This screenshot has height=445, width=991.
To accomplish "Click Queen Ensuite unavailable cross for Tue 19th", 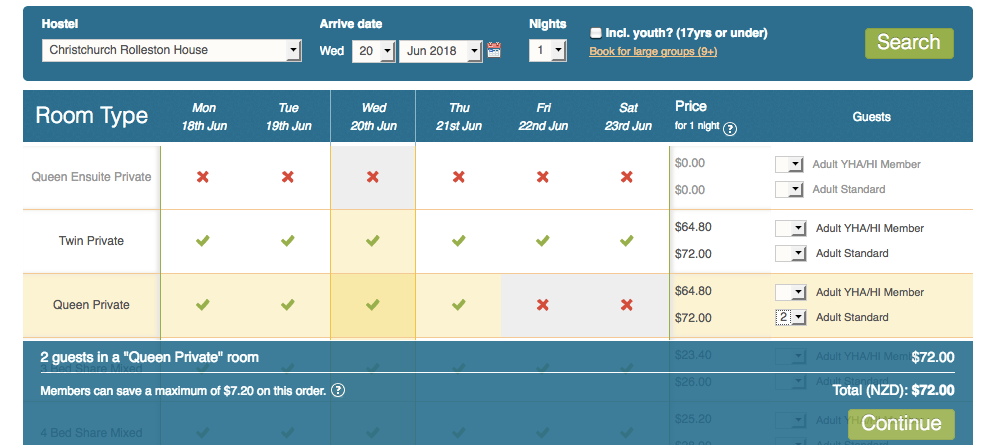I will (x=288, y=177).
